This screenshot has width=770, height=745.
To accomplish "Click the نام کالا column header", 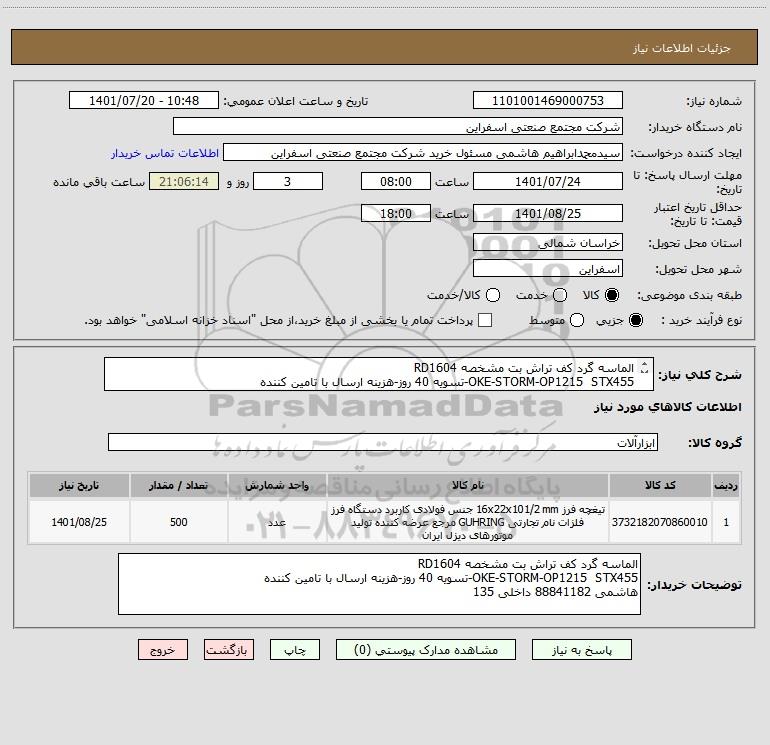I will point(468,485).
